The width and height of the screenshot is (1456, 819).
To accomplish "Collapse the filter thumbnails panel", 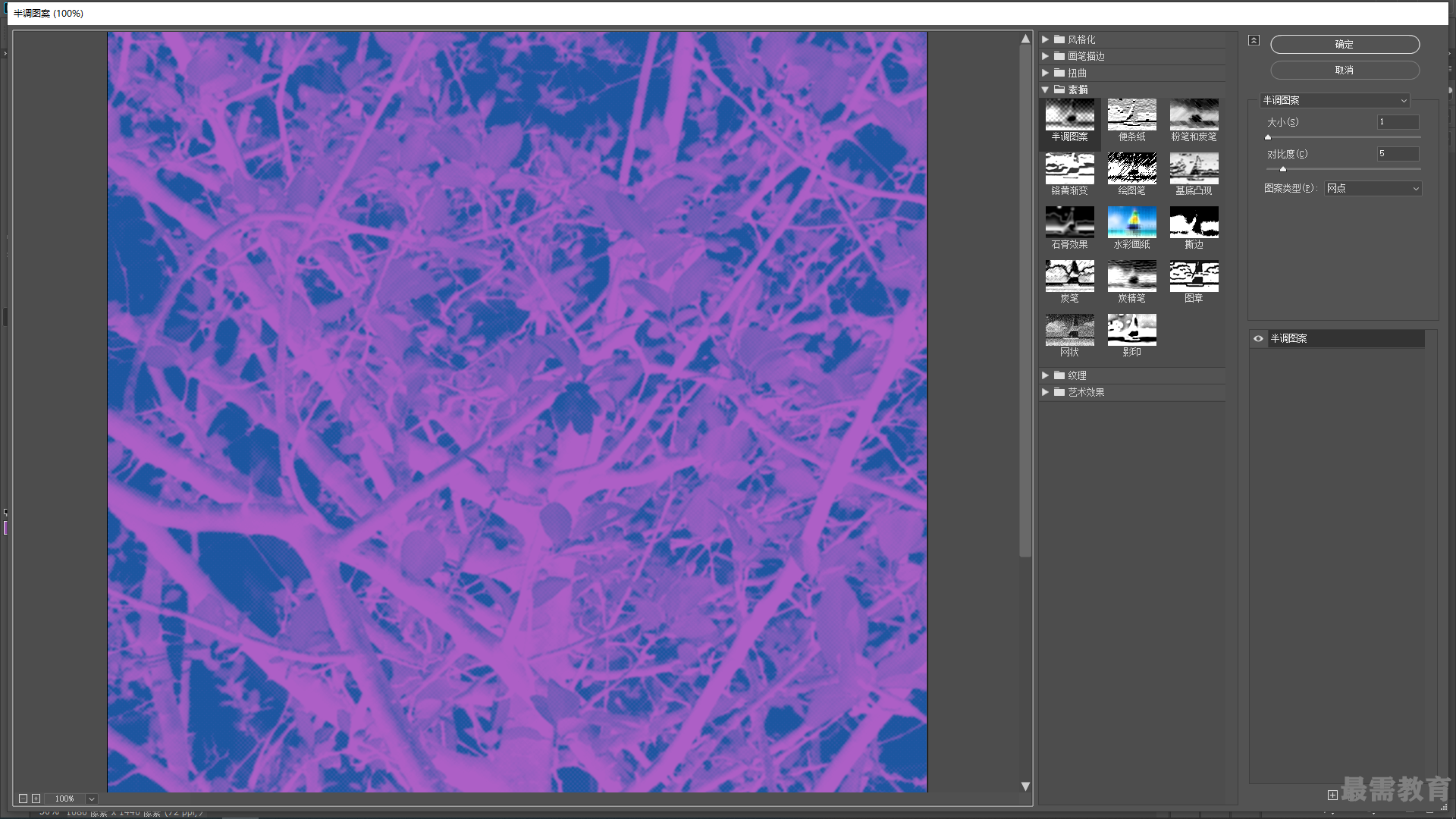I will coord(1254,40).
